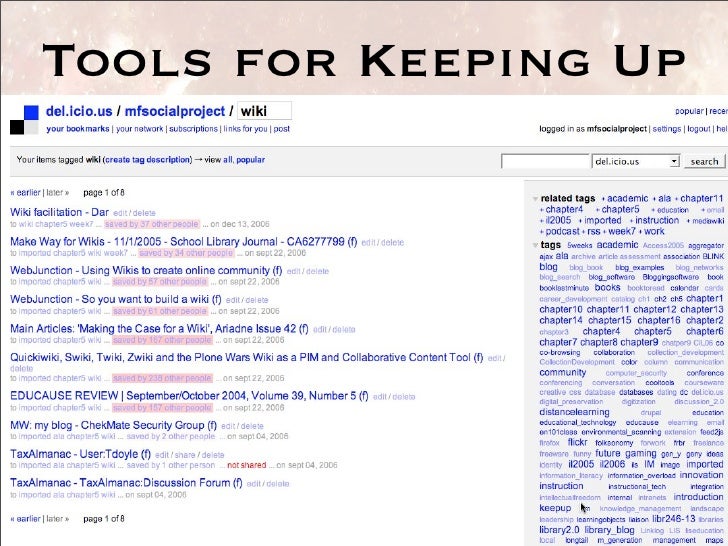728x546 pixels.
Task: Select the keepup tag
Action: [x=555, y=508]
